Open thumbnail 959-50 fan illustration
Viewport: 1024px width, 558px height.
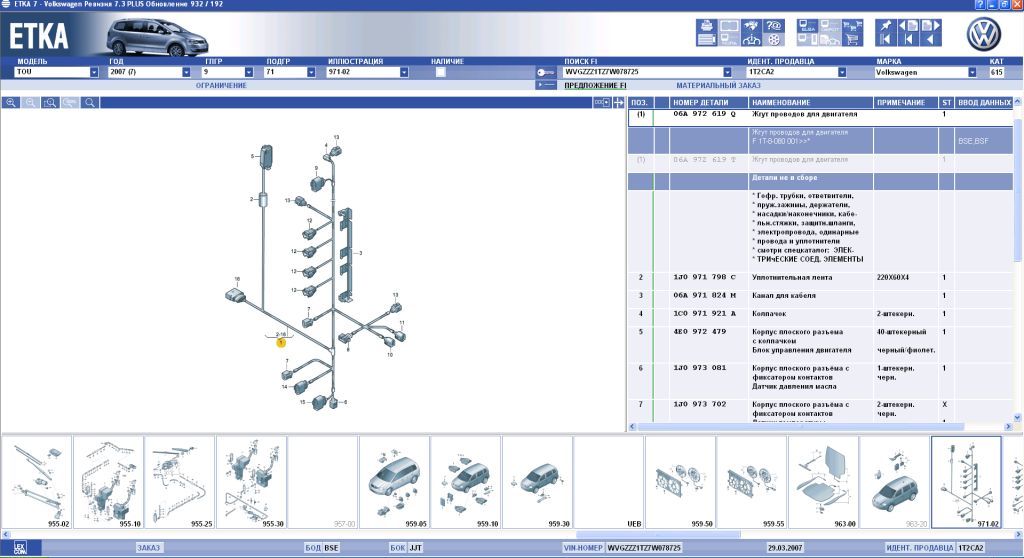pyautogui.click(x=680, y=482)
